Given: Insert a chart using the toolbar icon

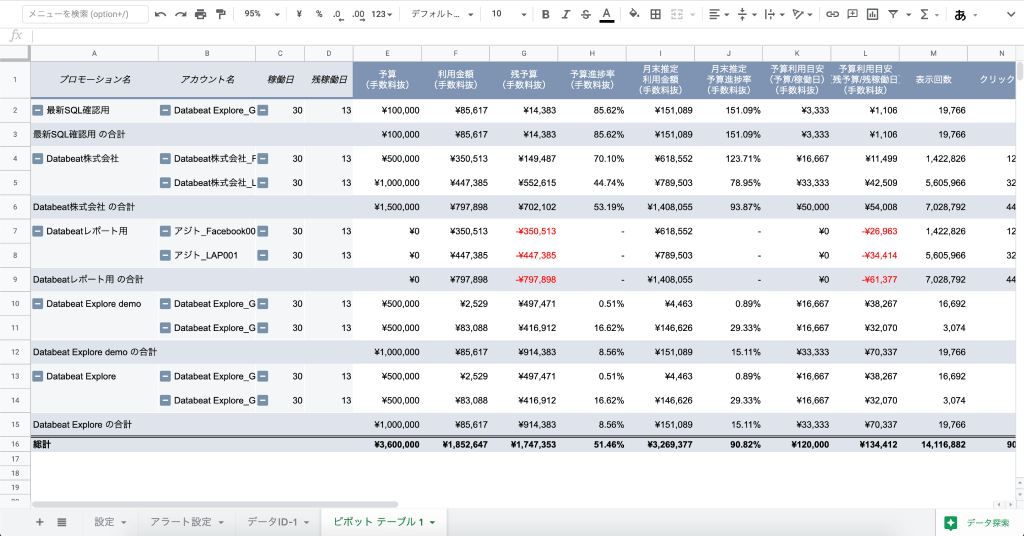Looking at the screenshot, I should click(872, 14).
